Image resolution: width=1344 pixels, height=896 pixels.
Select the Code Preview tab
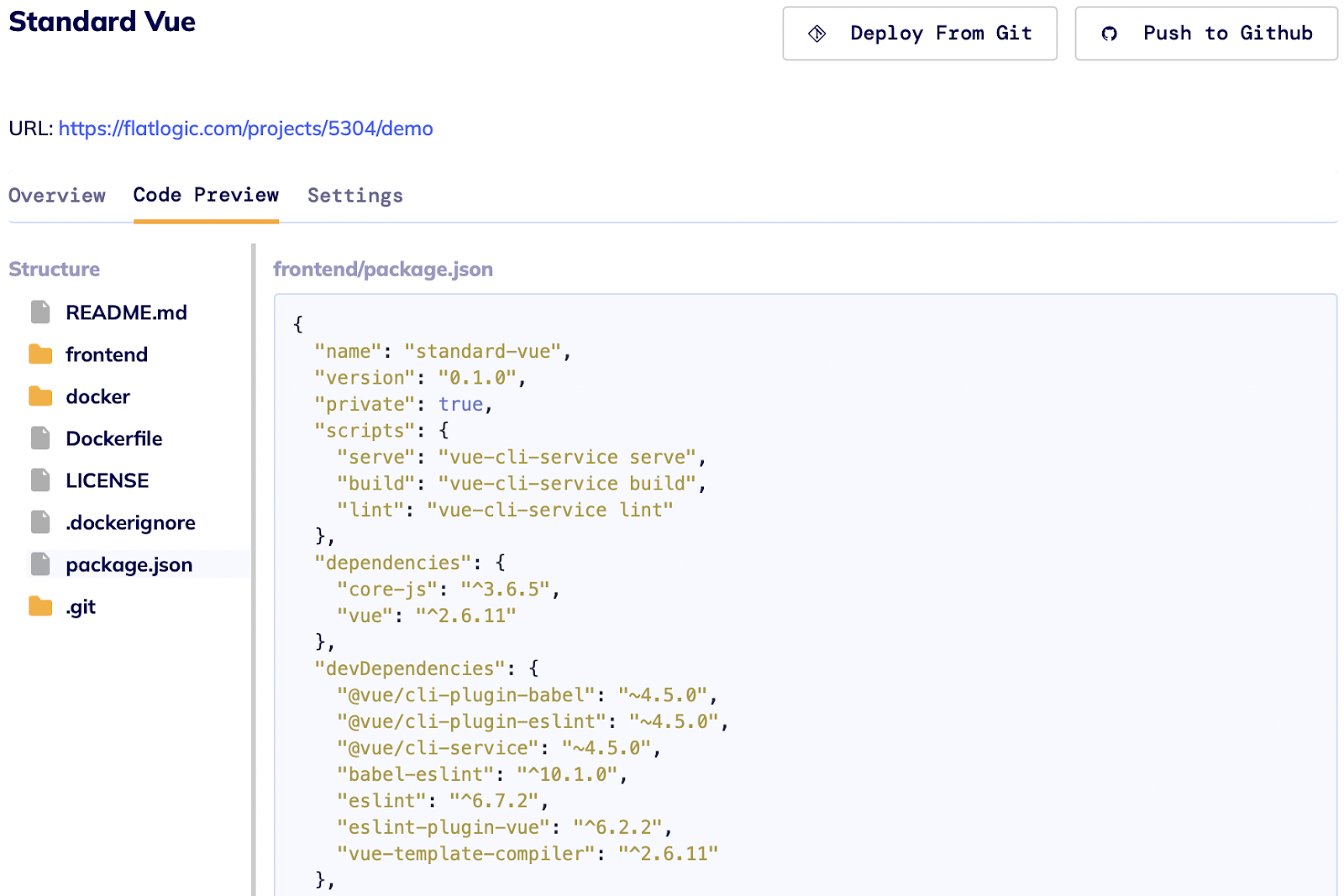[x=206, y=196]
